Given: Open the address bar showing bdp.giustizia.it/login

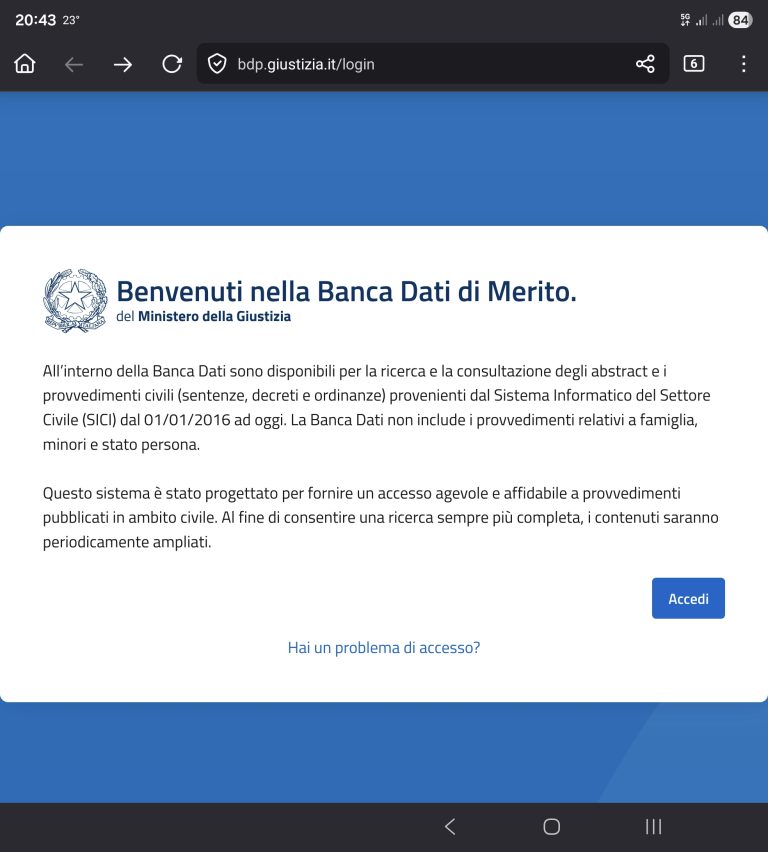Looking at the screenshot, I should click(x=433, y=64).
